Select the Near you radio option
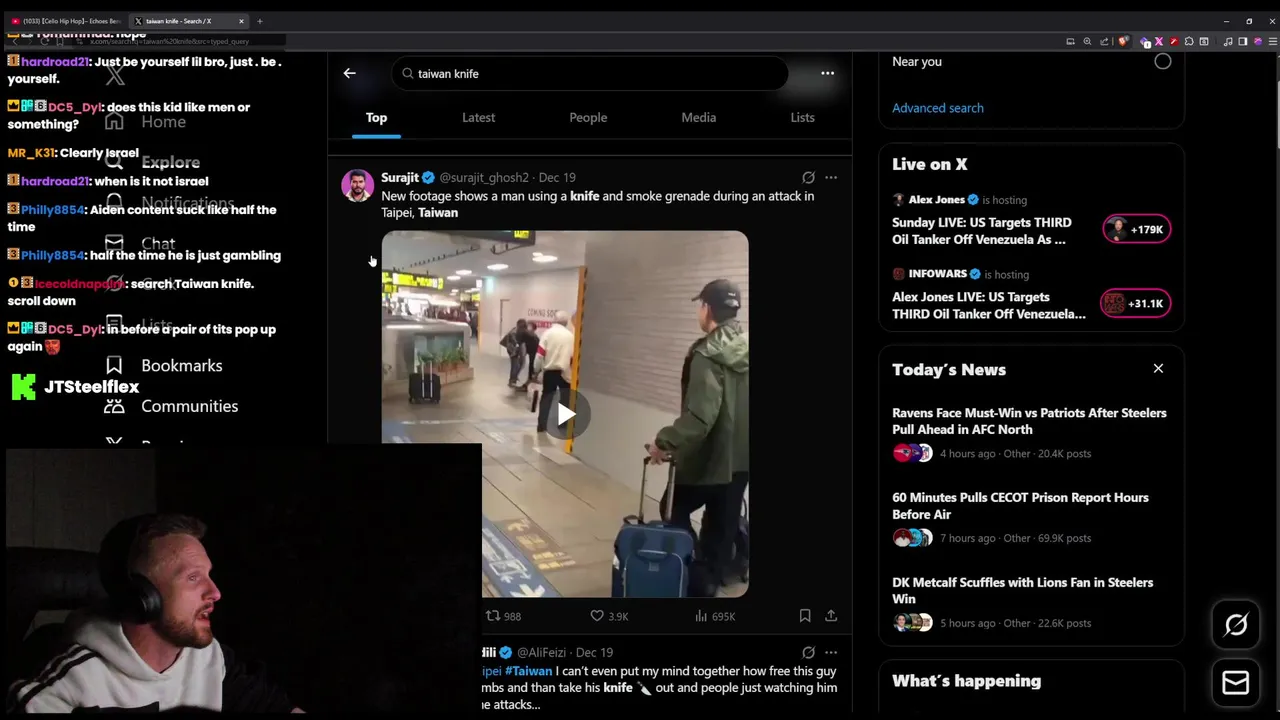Viewport: 1280px width, 720px height. (1163, 61)
